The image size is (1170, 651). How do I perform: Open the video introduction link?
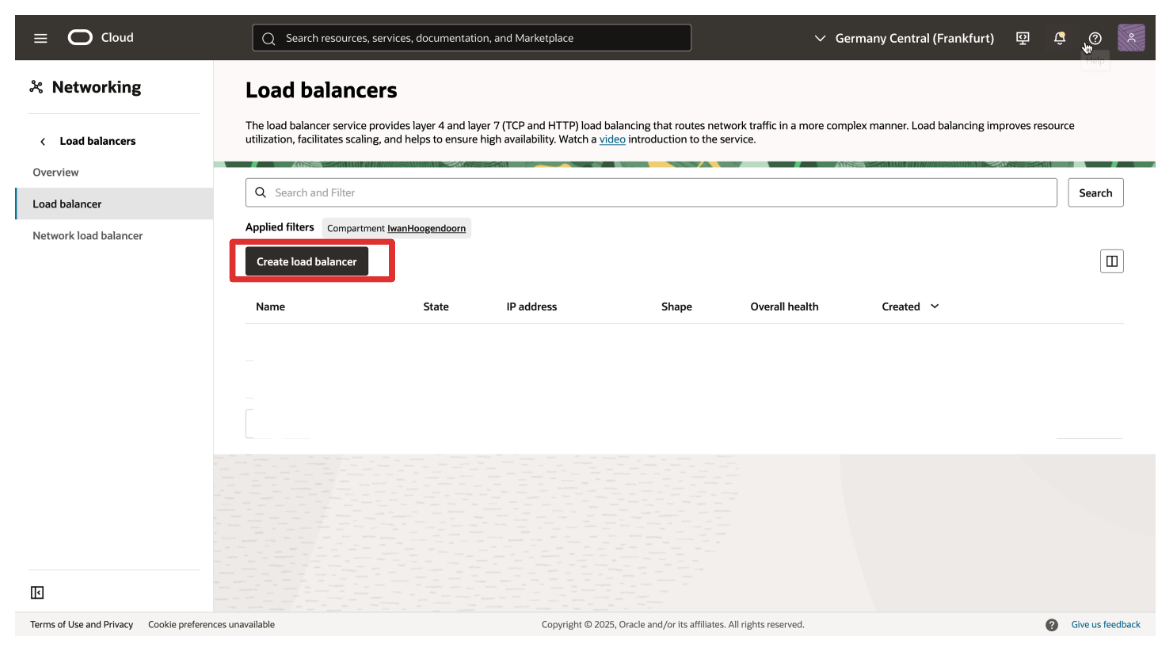click(x=612, y=140)
